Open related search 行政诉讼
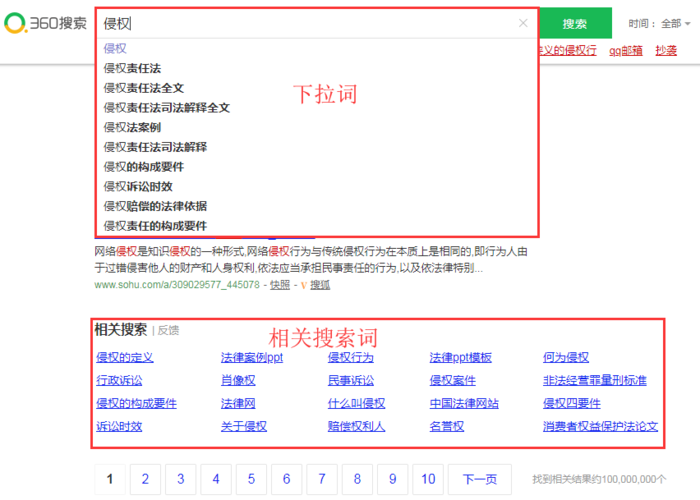Image resolution: width=700 pixels, height=500 pixels. point(119,380)
